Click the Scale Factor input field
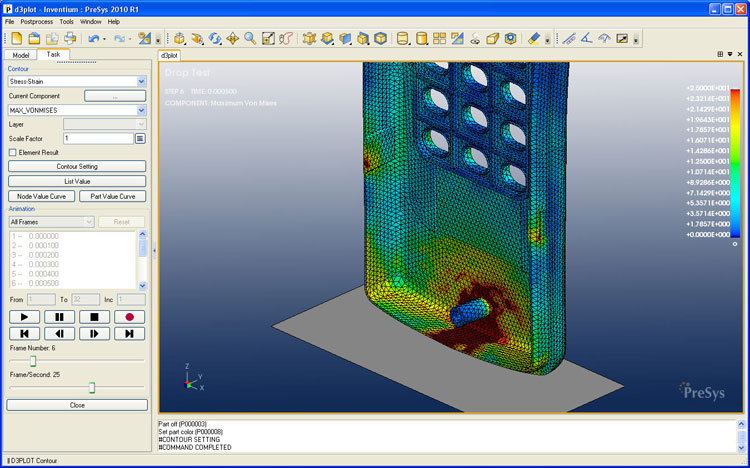This screenshot has width=750, height=468. [x=97, y=138]
